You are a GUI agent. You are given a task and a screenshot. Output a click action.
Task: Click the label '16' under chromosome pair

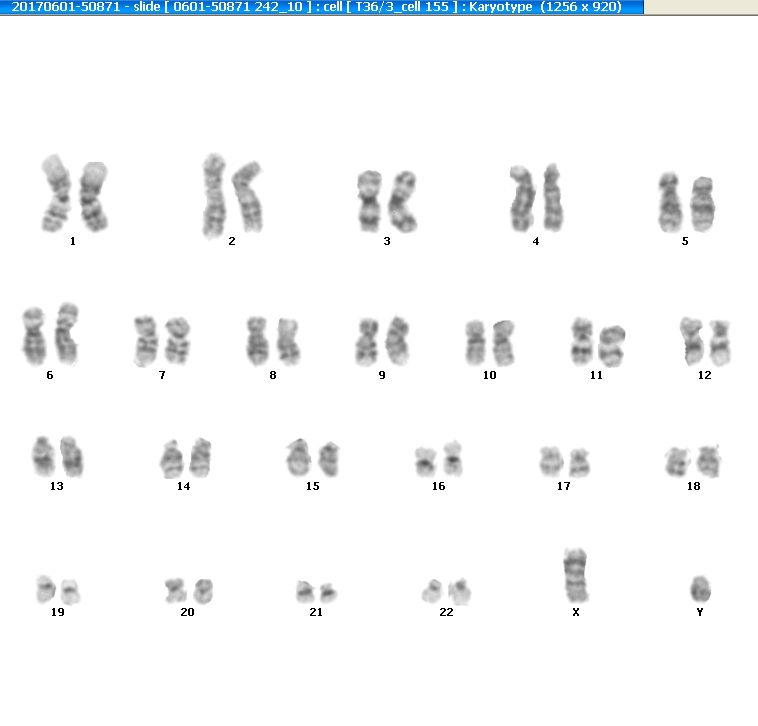point(438,486)
